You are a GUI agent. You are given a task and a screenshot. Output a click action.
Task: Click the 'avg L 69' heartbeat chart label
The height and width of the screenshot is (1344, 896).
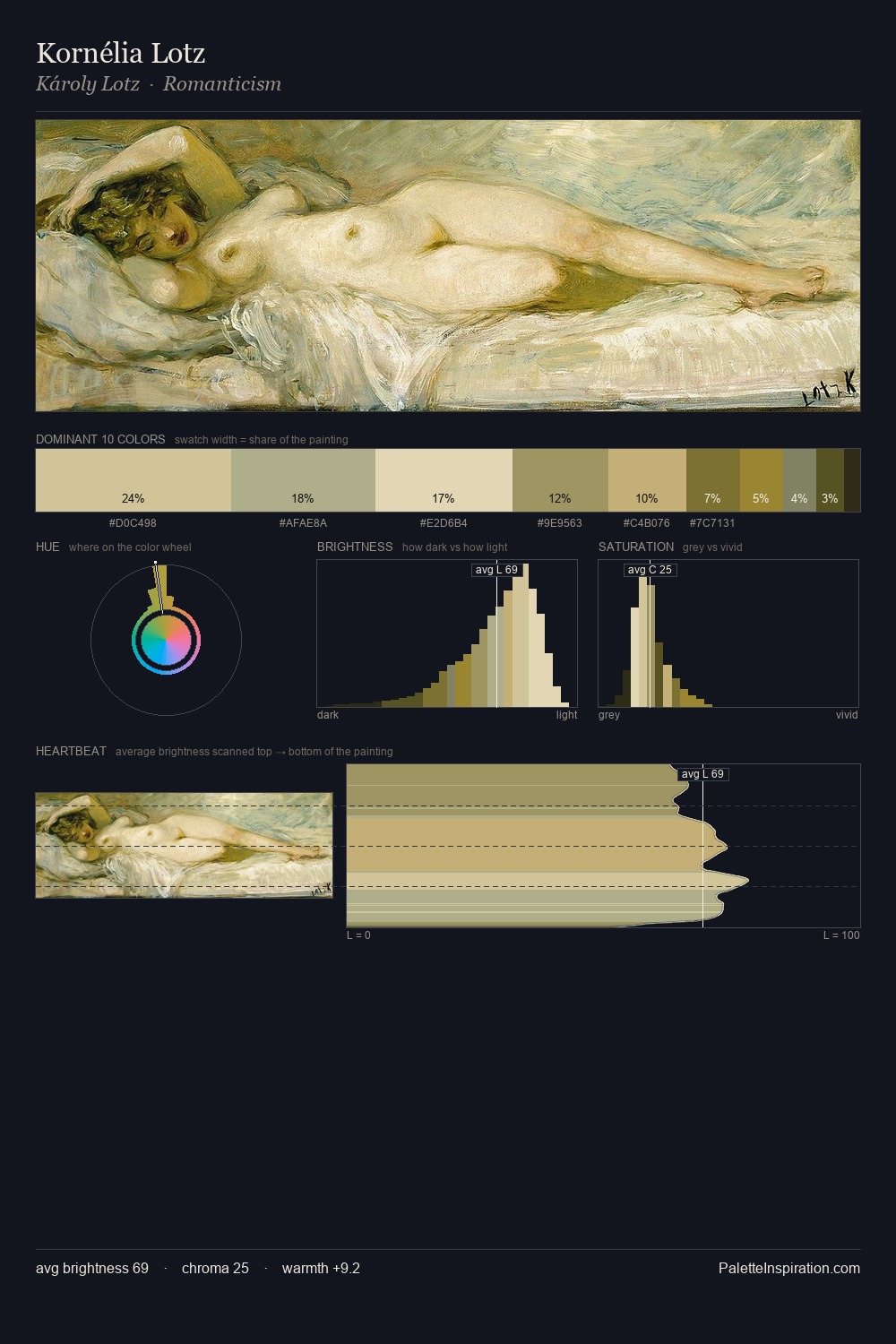coord(702,774)
